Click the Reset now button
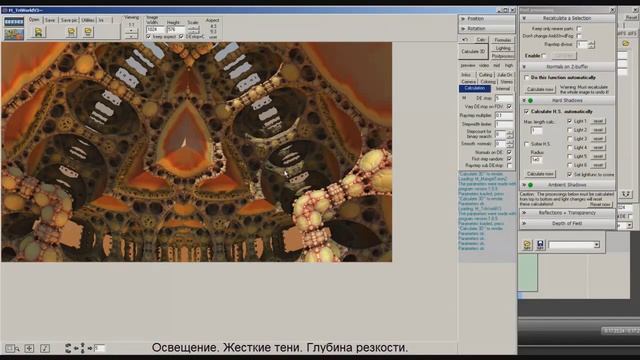 click(x=600, y=204)
